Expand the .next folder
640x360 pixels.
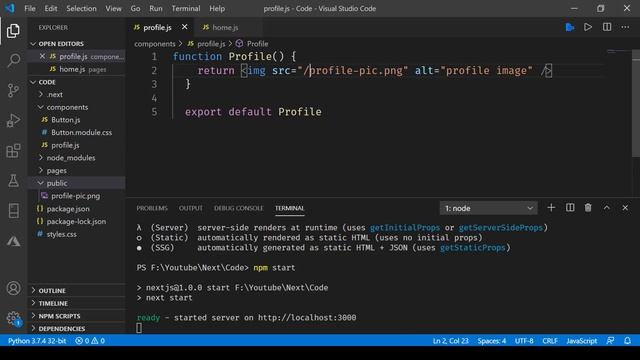coord(76,94)
